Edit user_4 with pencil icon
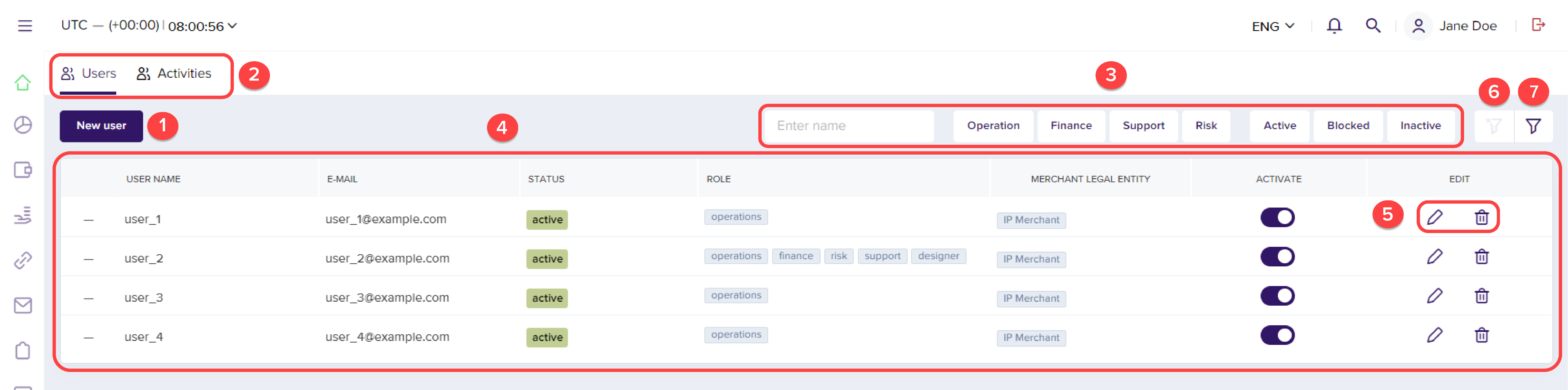The image size is (1568, 390). click(x=1435, y=335)
